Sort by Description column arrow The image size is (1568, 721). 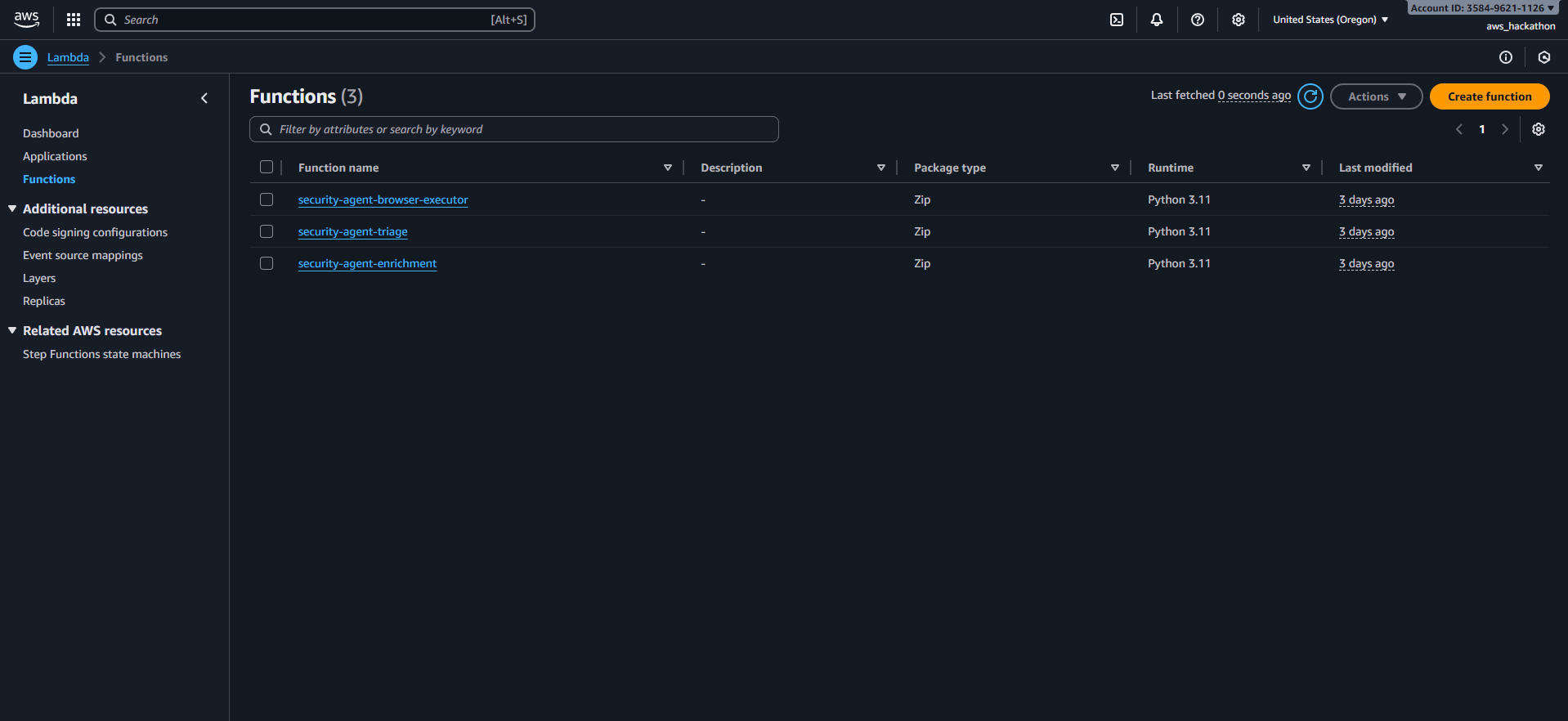tap(881, 168)
